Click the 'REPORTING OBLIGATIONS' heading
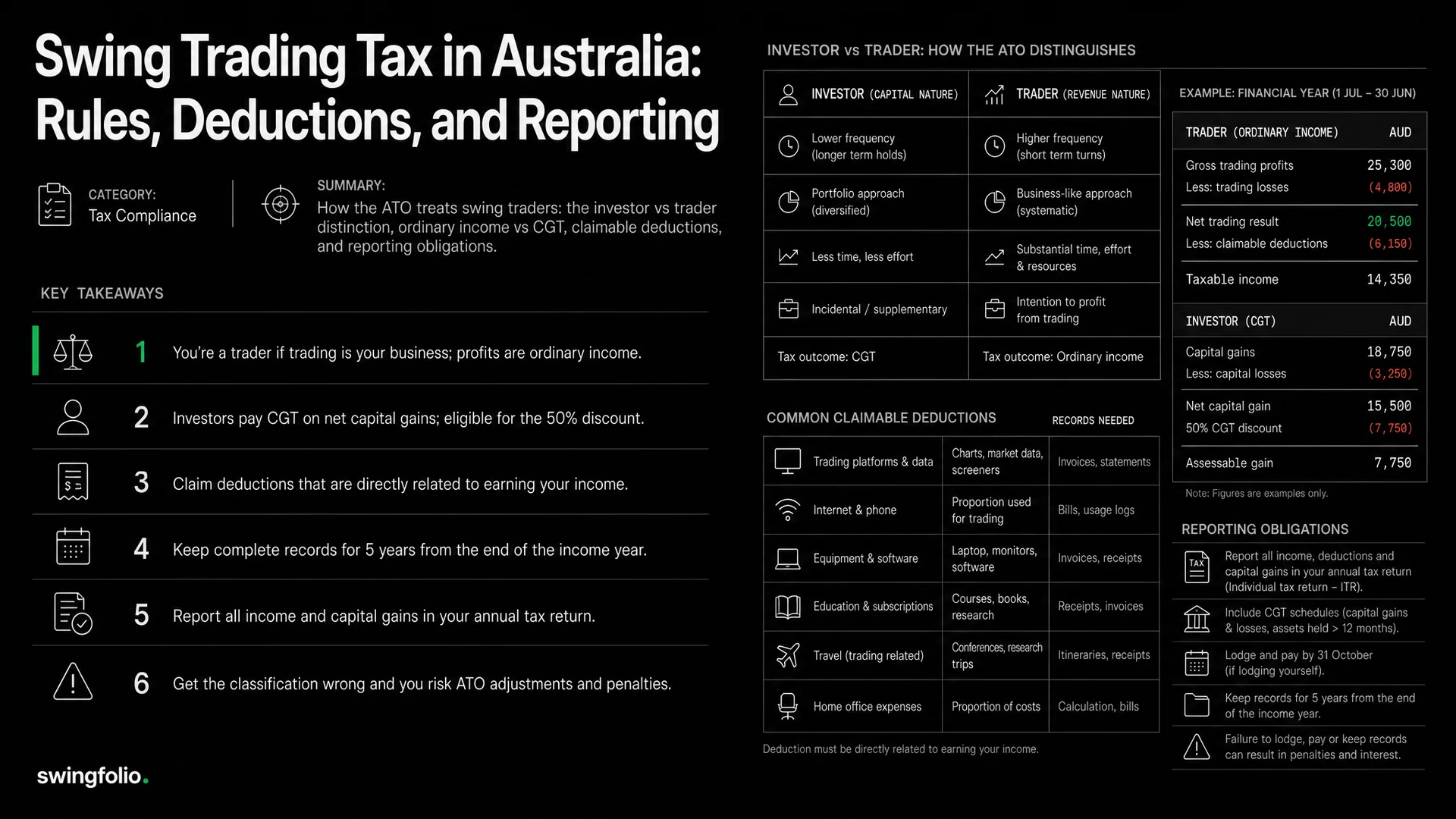This screenshot has width=1456, height=819. [1265, 529]
